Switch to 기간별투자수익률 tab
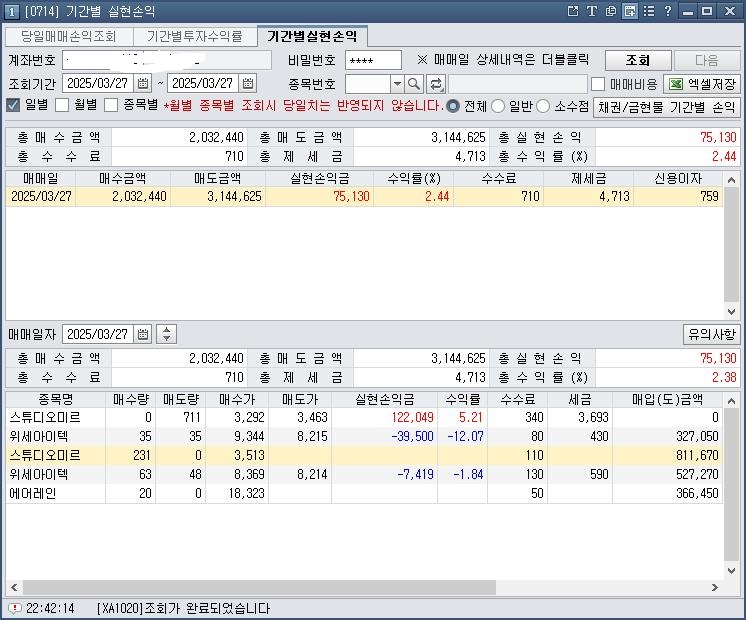746x620 pixels. tap(195, 36)
